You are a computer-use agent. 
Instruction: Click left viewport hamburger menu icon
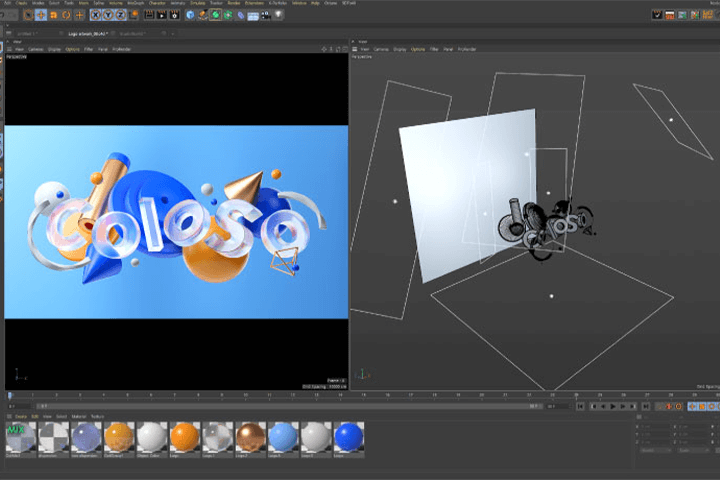tap(9, 49)
